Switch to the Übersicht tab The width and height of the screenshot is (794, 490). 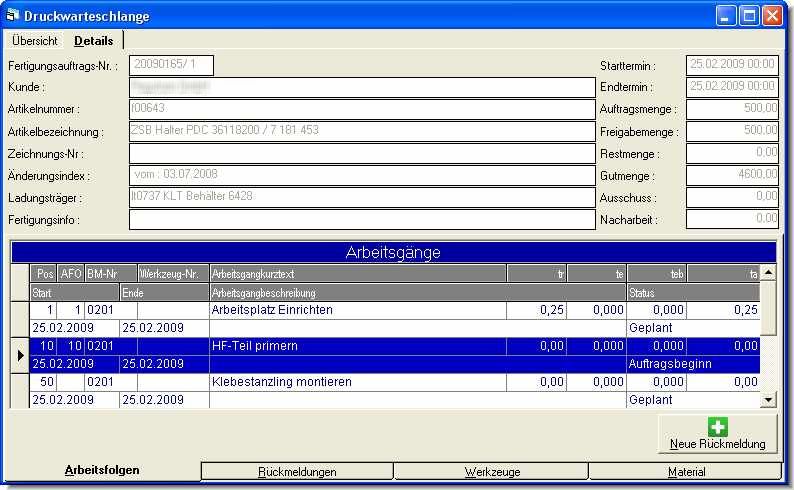(x=35, y=41)
